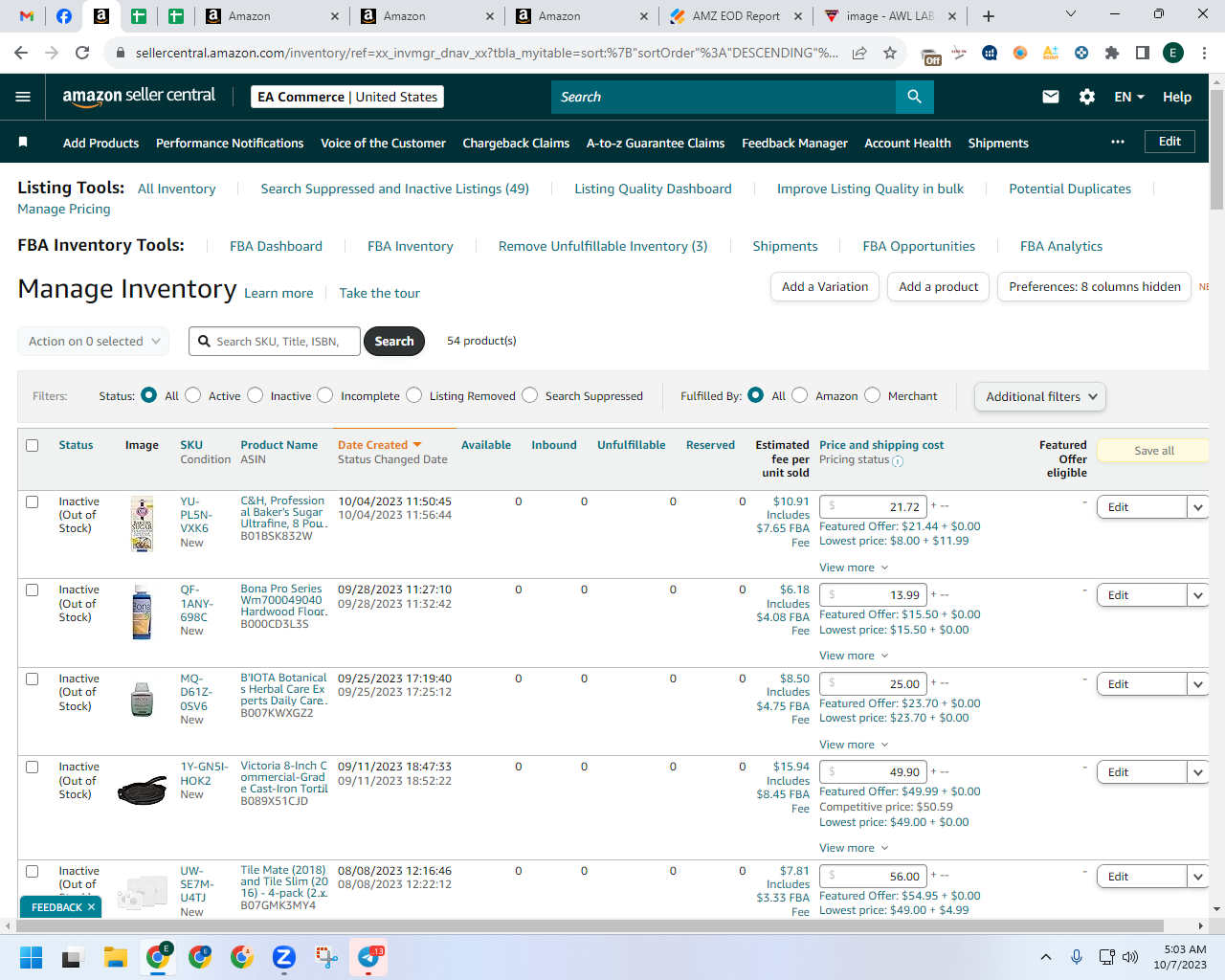Click the bookmark flag icon in nav bar
The image size is (1225, 980).
[23, 143]
